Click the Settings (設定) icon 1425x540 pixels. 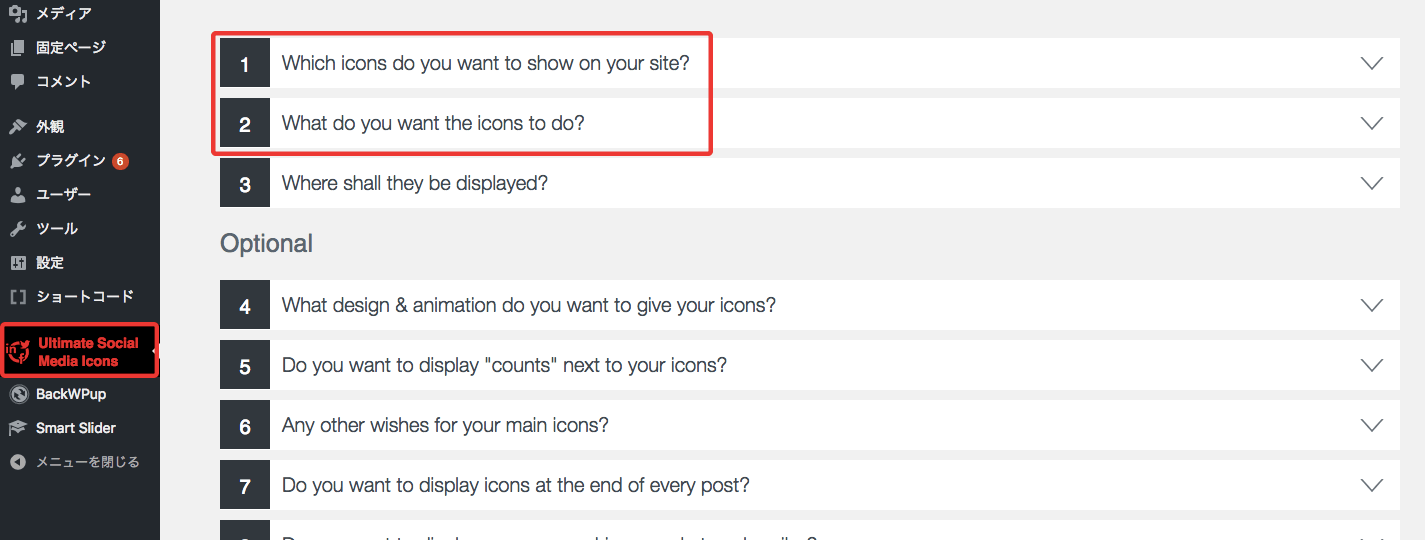pyautogui.click(x=17, y=263)
